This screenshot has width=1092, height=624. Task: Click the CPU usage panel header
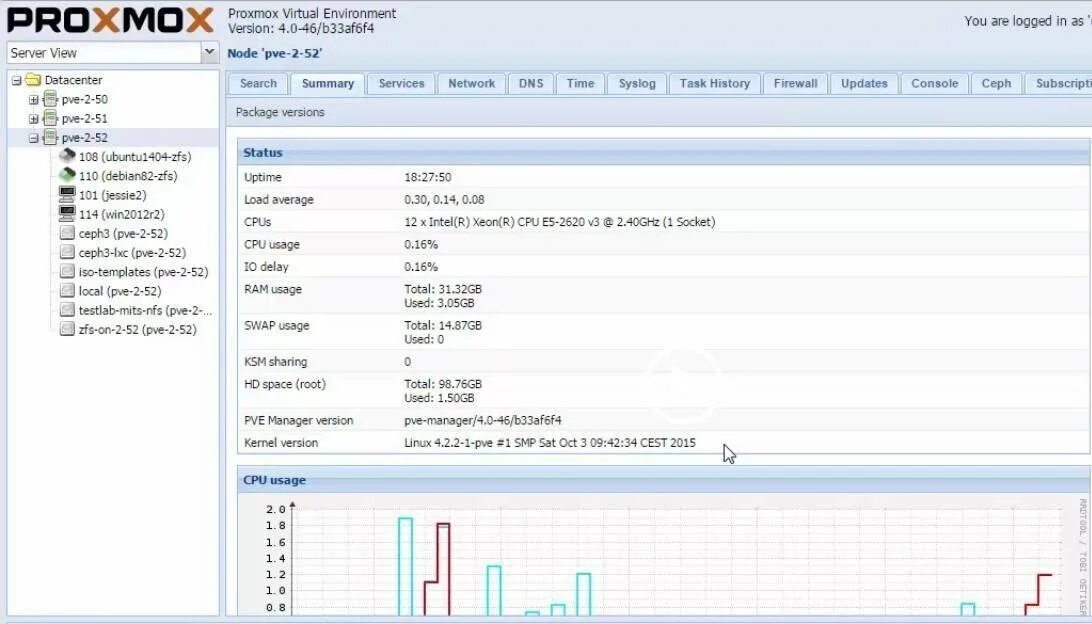coord(664,480)
